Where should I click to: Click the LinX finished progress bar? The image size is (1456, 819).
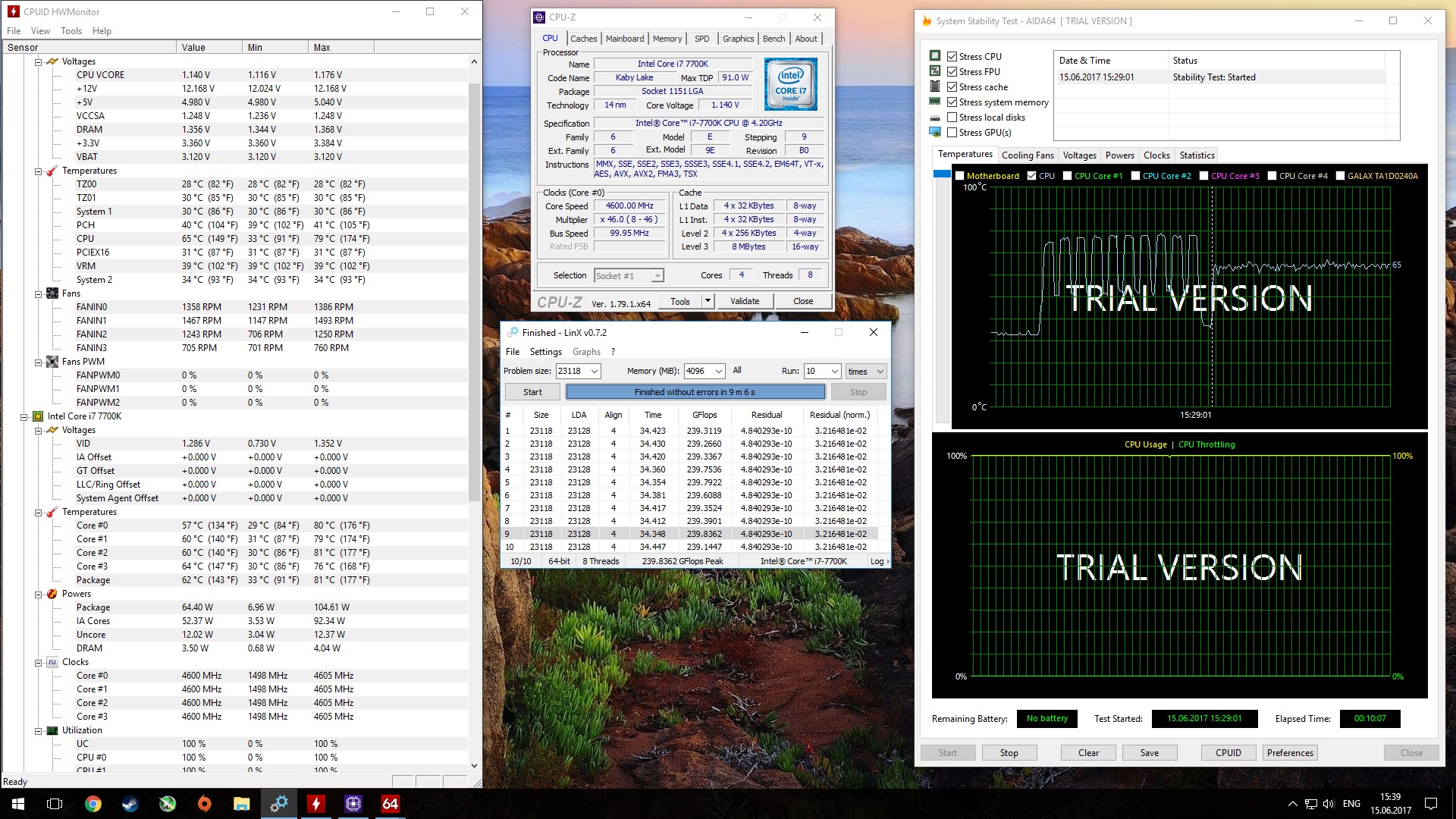point(695,392)
